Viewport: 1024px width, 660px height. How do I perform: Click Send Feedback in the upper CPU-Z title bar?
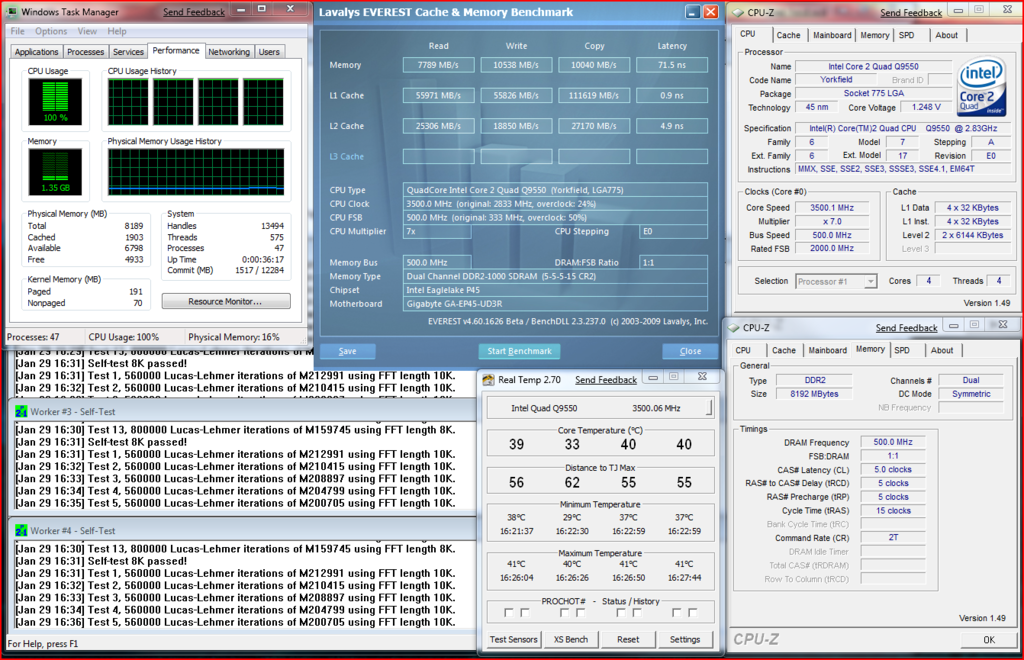click(911, 12)
